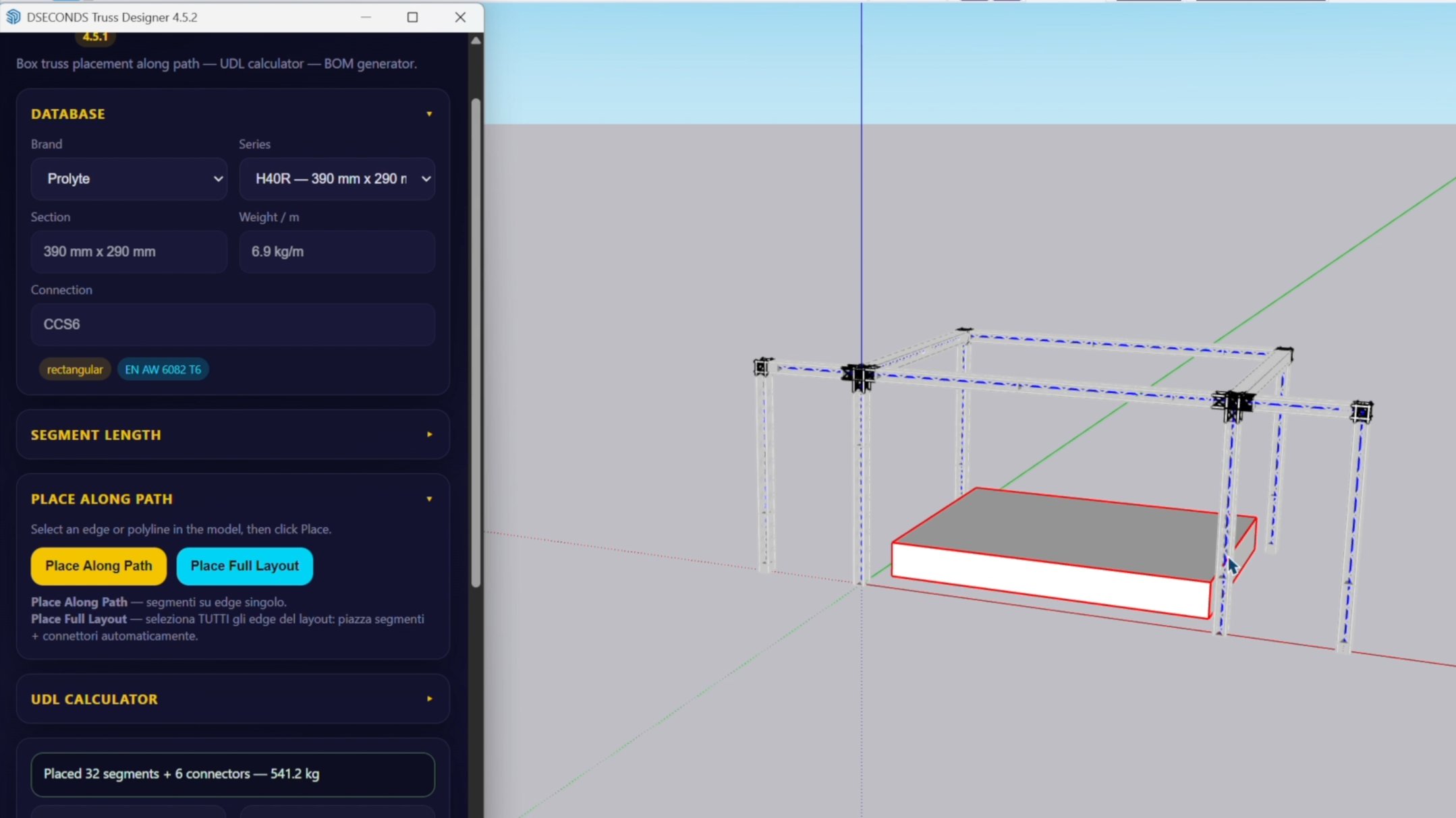Click the panel scrollbar up arrow
The width and height of the screenshot is (1456, 818).
point(476,41)
